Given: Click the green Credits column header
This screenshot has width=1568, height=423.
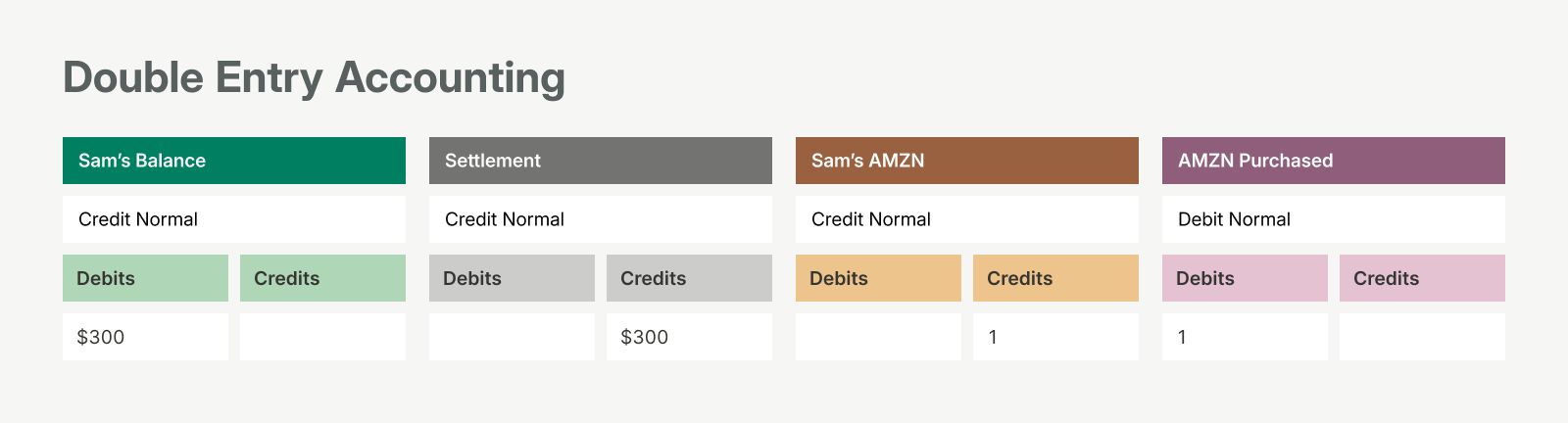Looking at the screenshot, I should tap(322, 278).
